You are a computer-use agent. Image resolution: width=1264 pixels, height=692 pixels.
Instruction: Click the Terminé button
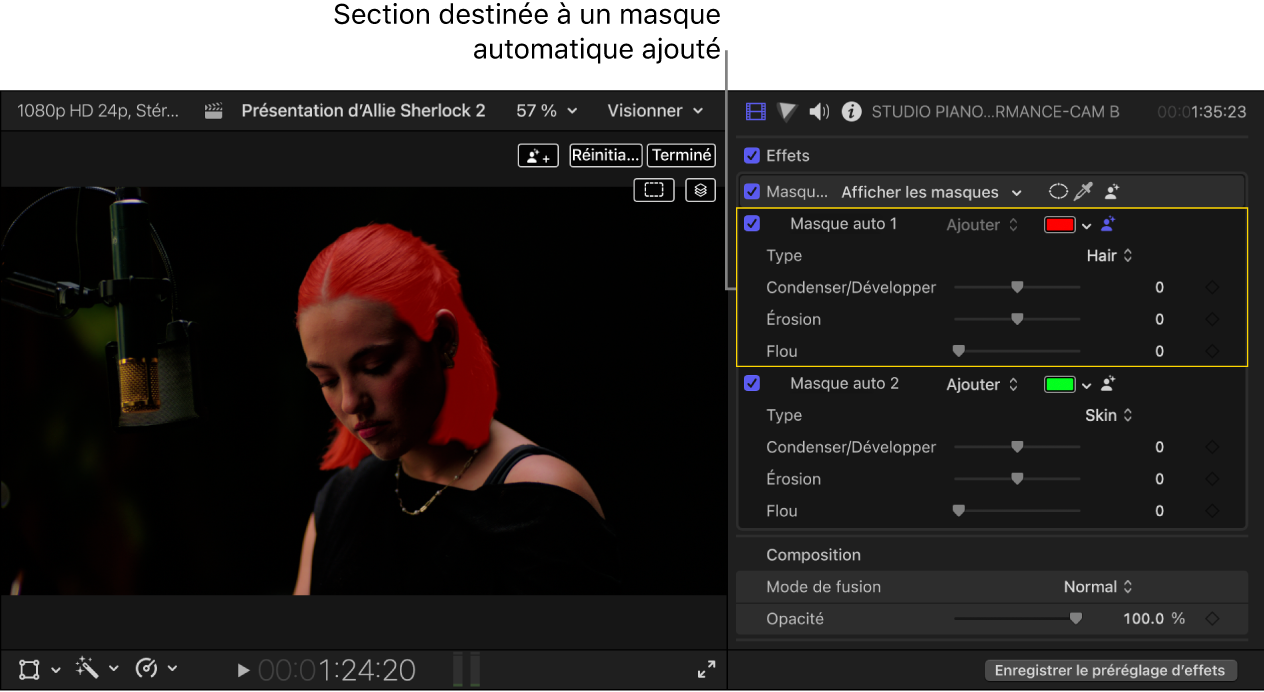[x=682, y=155]
